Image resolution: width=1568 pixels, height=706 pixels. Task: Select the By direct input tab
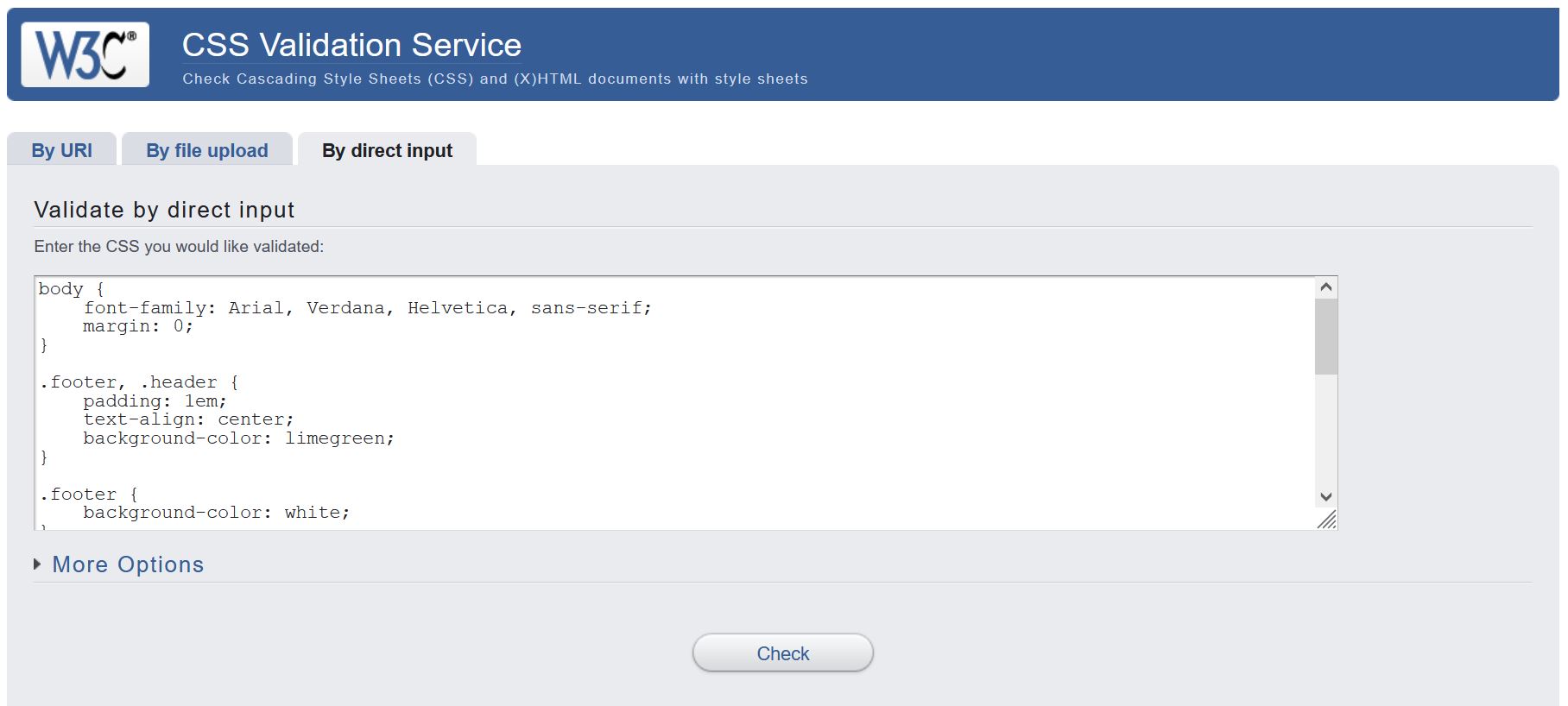tap(387, 150)
